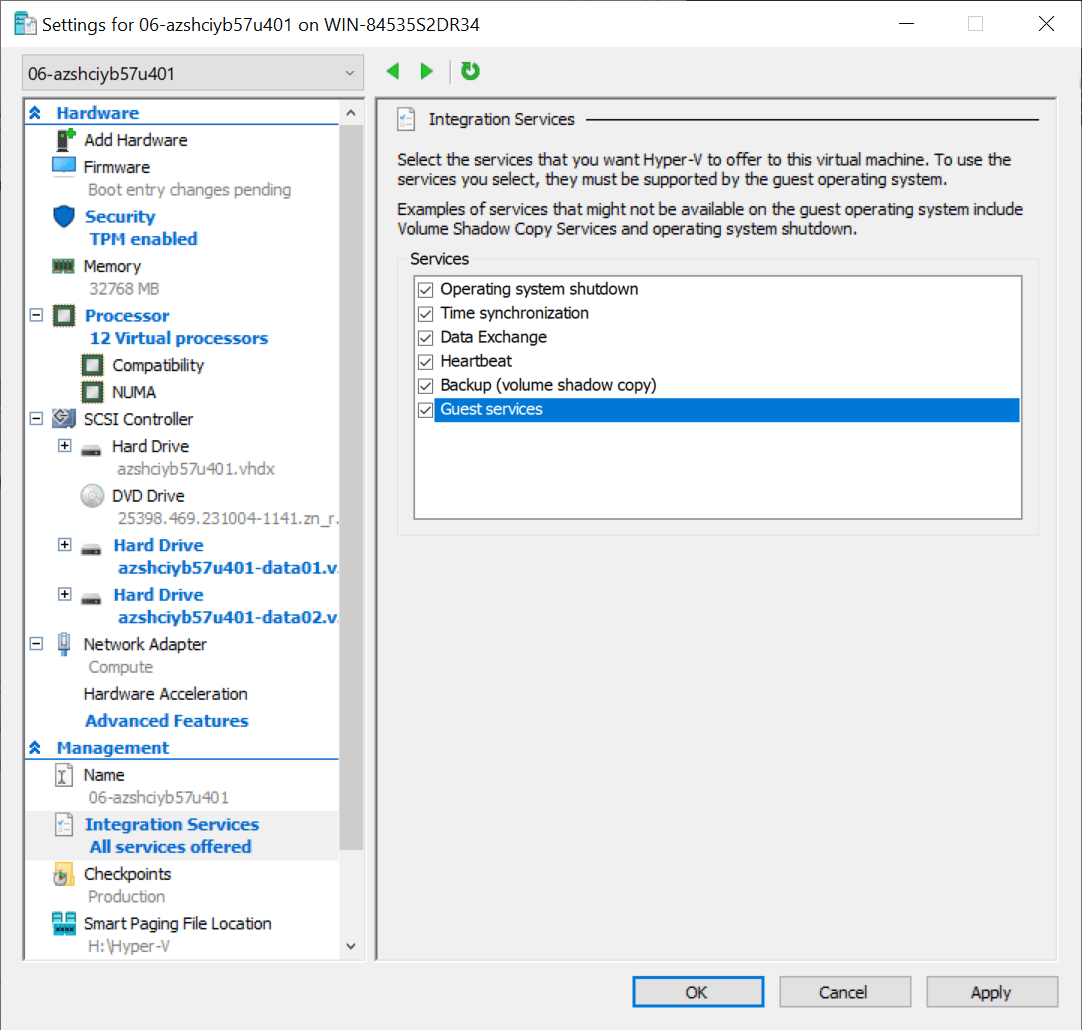This screenshot has height=1030, width=1082.
Task: Expand the azshciyb57u401.vhdx Hard Drive node
Action: pos(65,446)
